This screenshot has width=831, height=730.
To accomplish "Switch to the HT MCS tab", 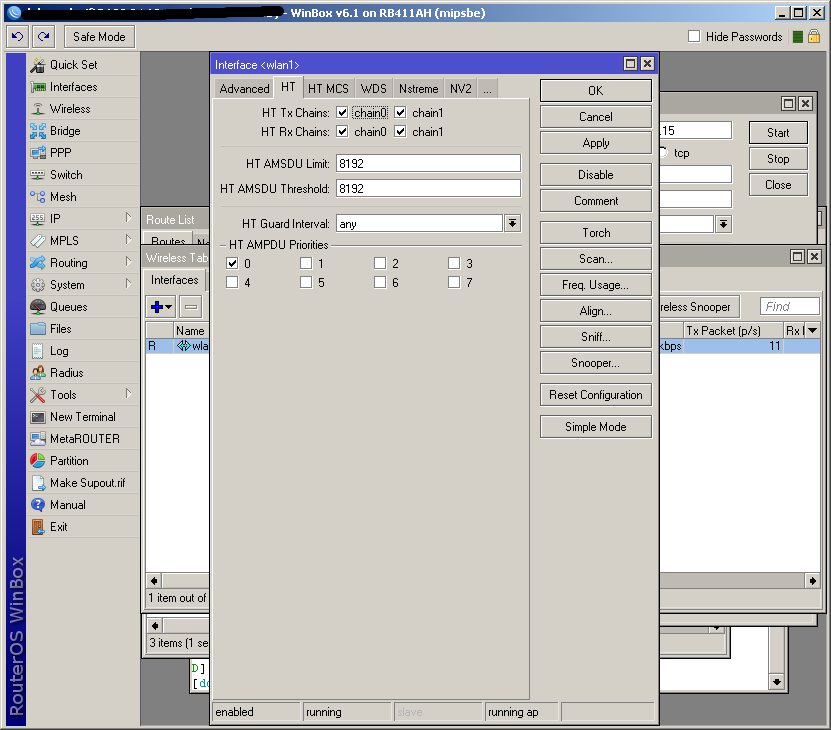I will [x=329, y=89].
